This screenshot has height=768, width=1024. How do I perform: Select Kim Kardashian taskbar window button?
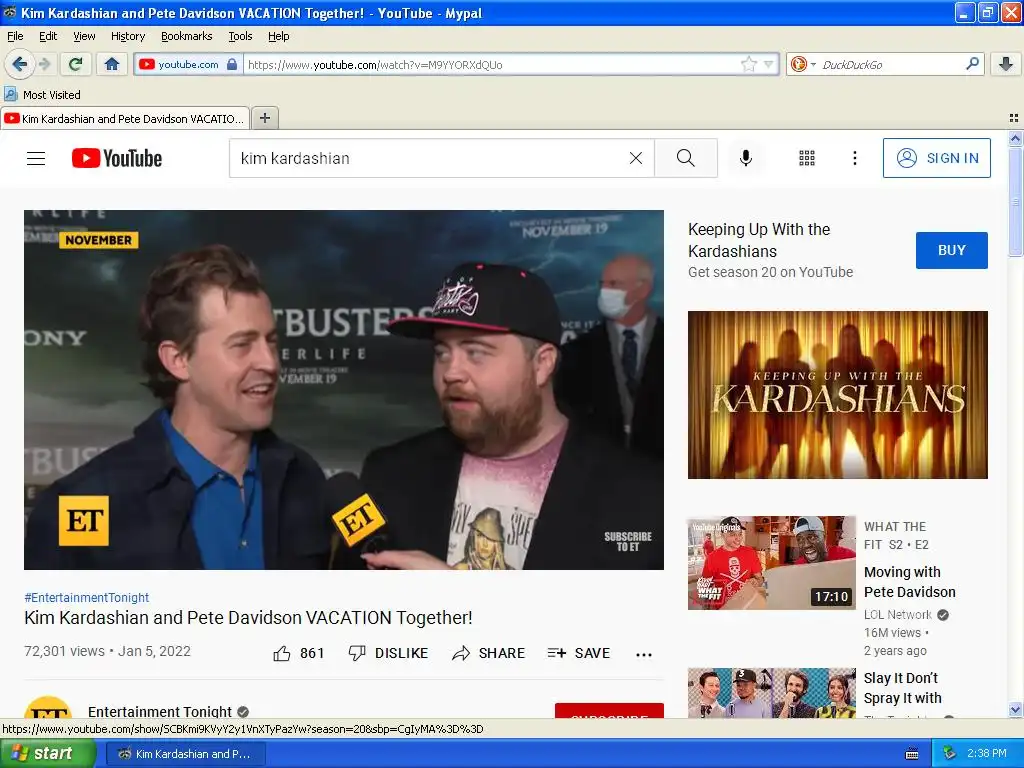(x=185, y=754)
